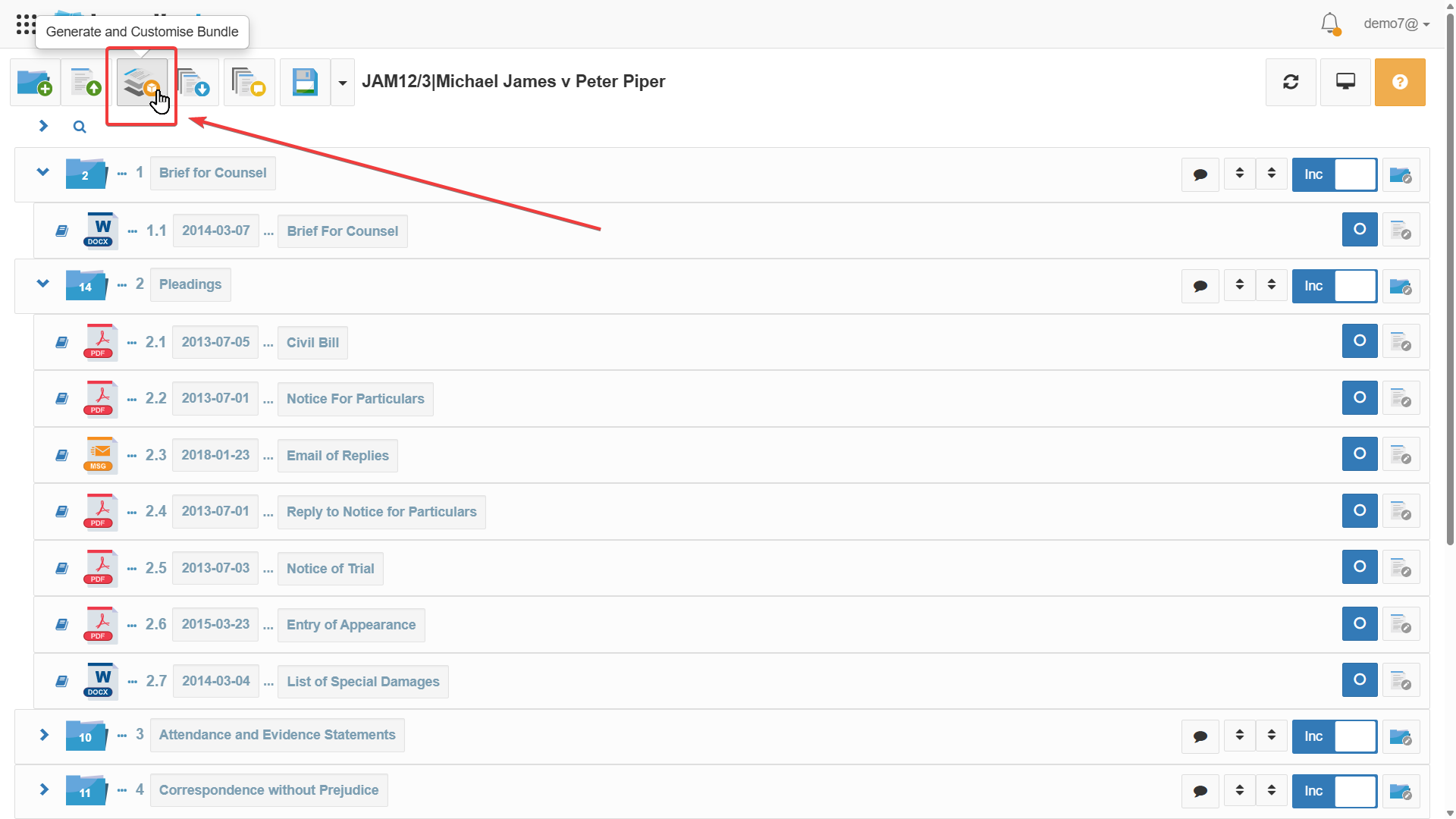Click the search magnifier icon
The image size is (1456, 819).
pos(80,127)
